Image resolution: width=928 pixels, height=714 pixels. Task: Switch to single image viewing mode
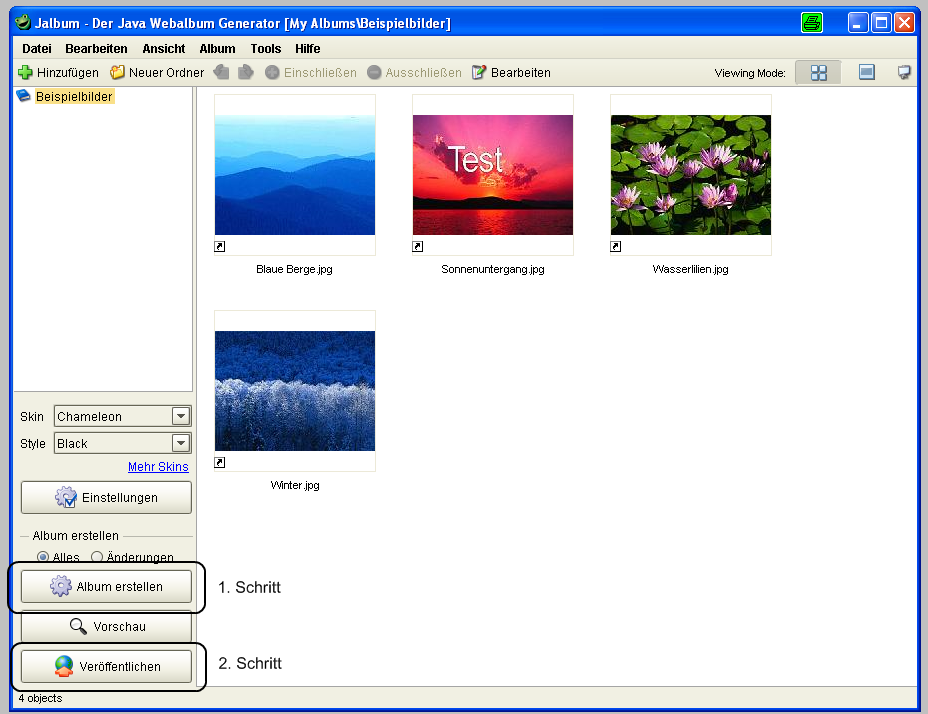(x=866, y=72)
